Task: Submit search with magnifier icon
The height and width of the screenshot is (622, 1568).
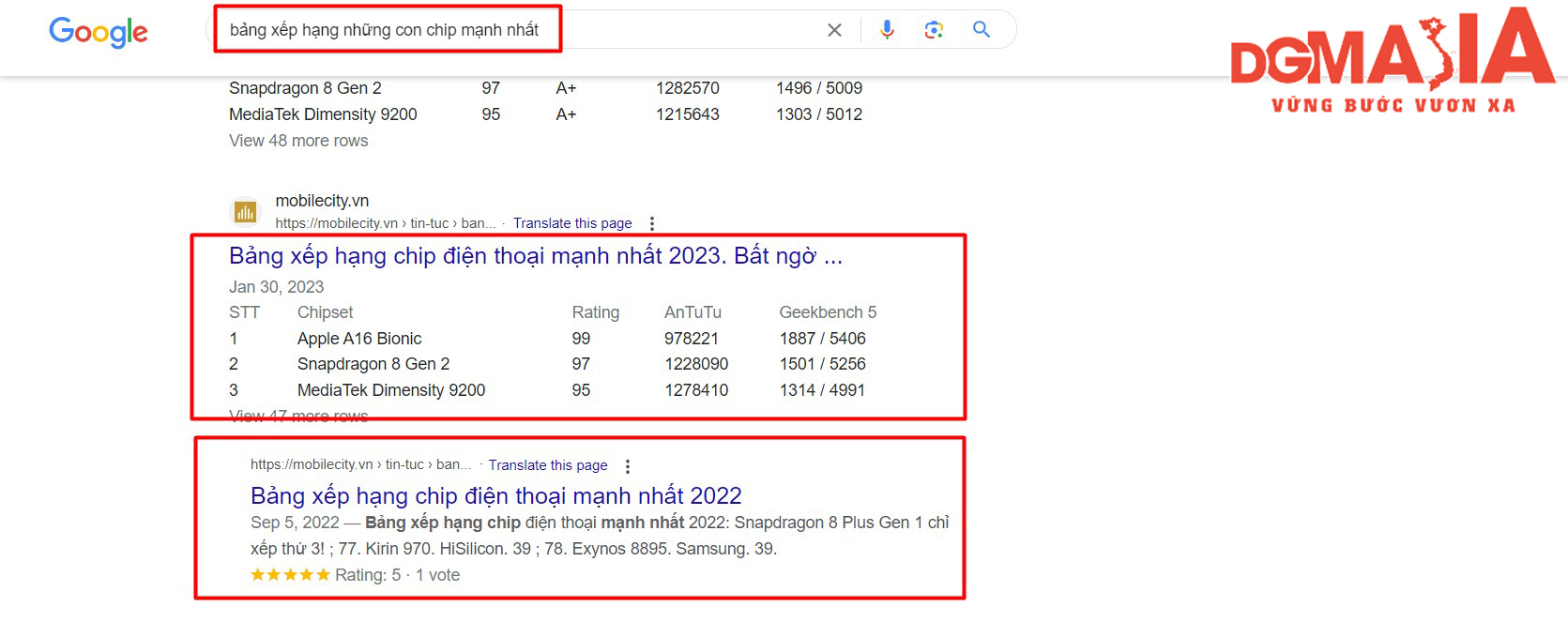Action: [982, 30]
